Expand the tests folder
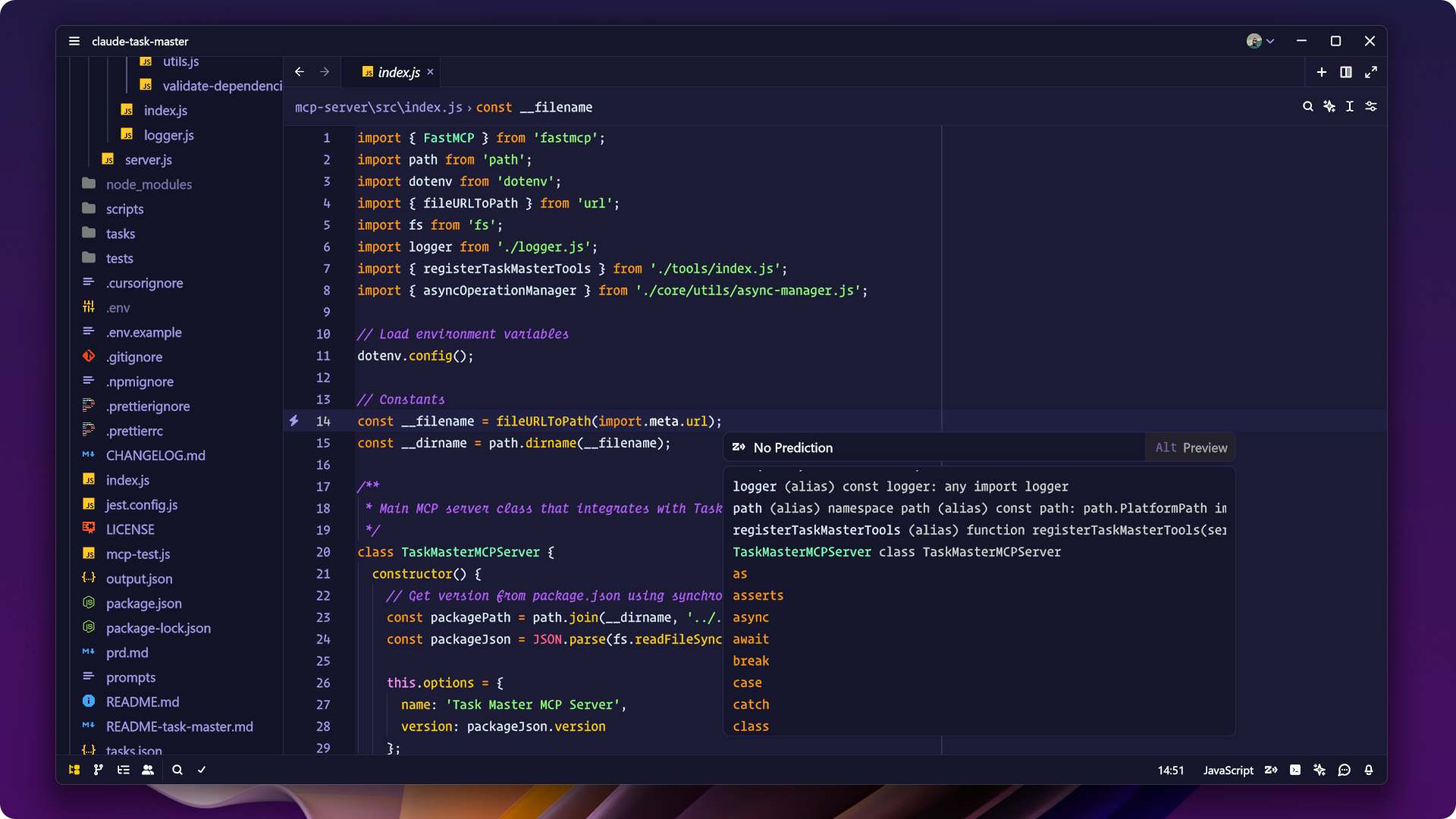The width and height of the screenshot is (1456, 819). [x=119, y=259]
